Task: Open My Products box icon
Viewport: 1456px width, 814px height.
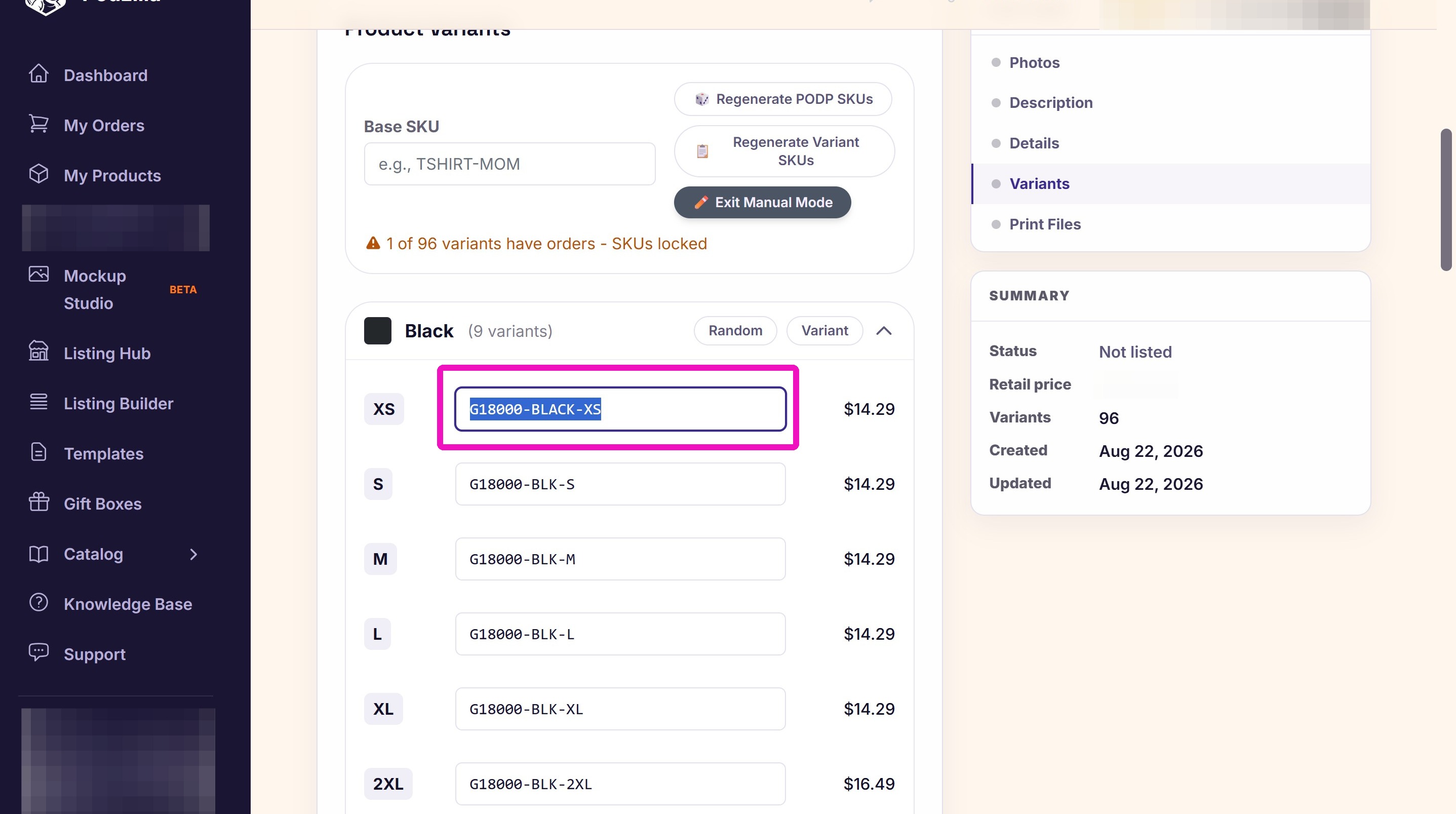Action: point(38,174)
